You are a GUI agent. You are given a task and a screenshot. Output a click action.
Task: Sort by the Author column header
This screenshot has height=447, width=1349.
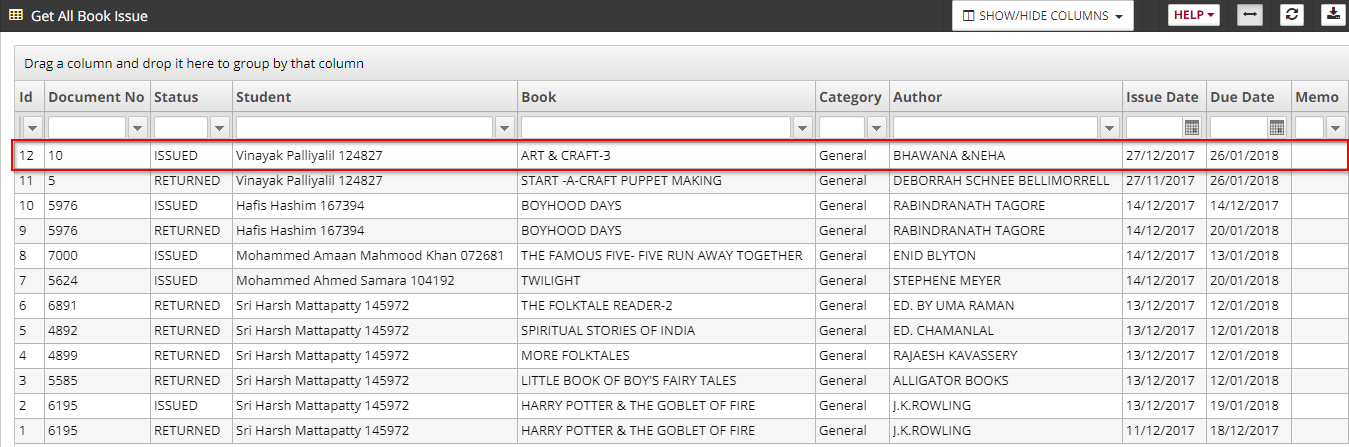coord(1006,97)
